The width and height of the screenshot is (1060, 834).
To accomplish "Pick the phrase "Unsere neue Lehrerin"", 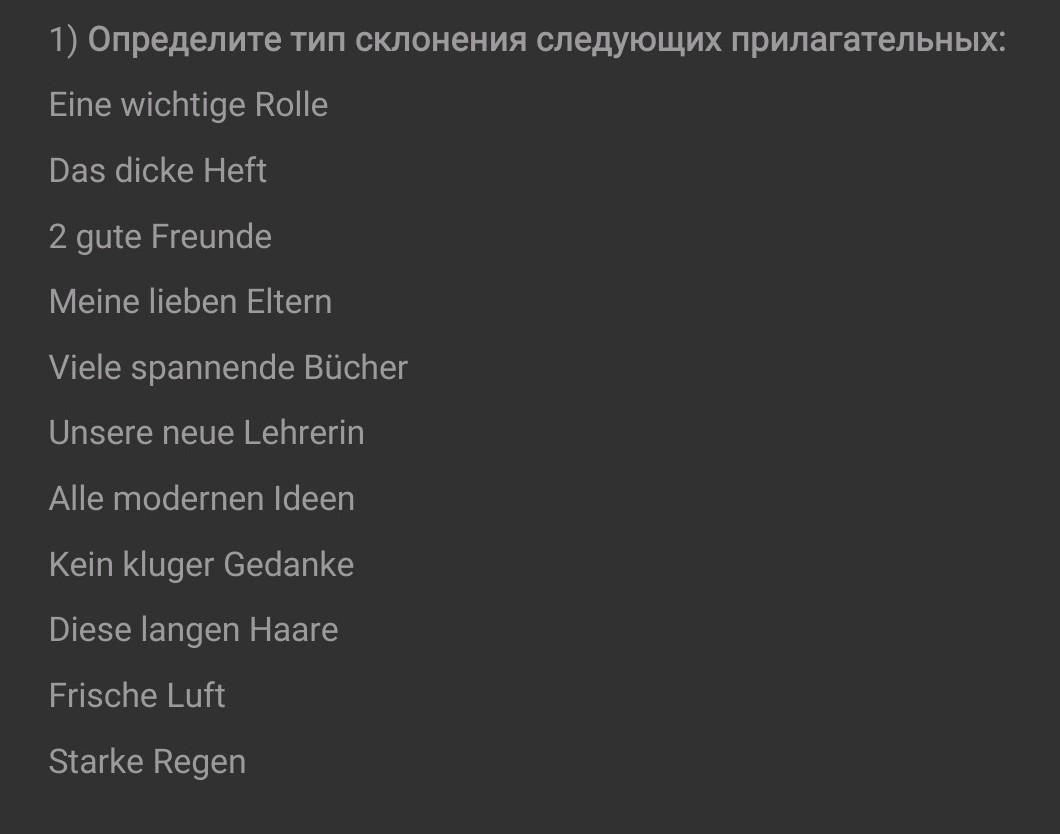I will pos(206,433).
